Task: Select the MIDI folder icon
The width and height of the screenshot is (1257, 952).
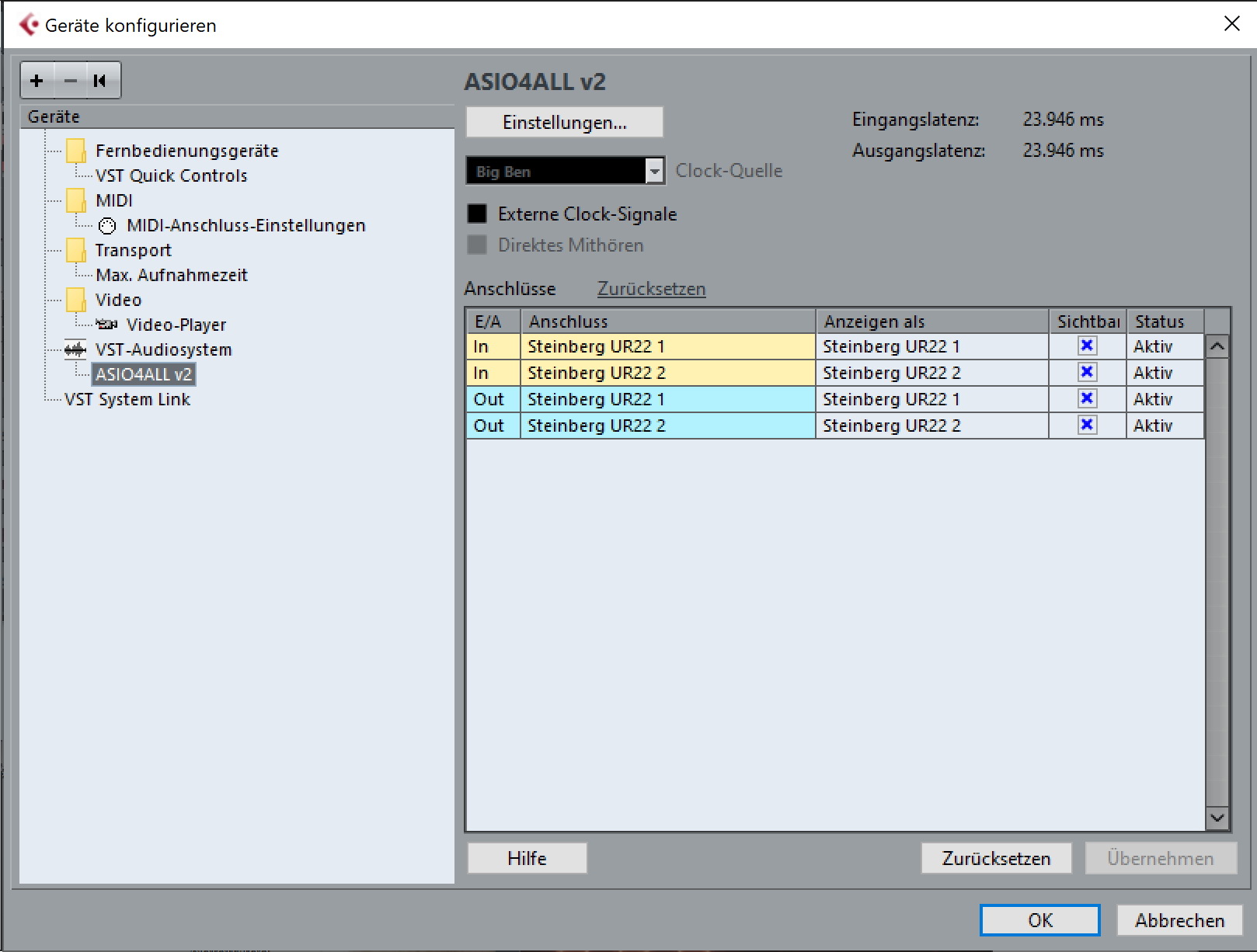Action: [x=76, y=200]
